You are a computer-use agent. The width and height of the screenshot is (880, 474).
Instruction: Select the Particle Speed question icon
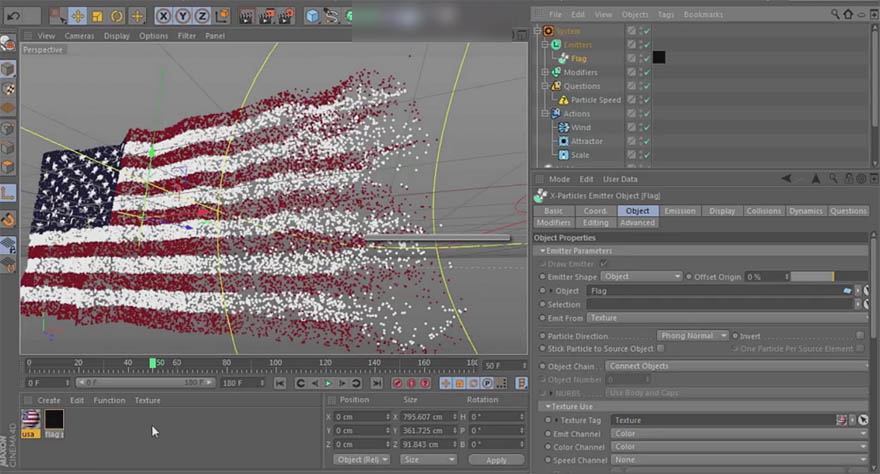click(563, 100)
